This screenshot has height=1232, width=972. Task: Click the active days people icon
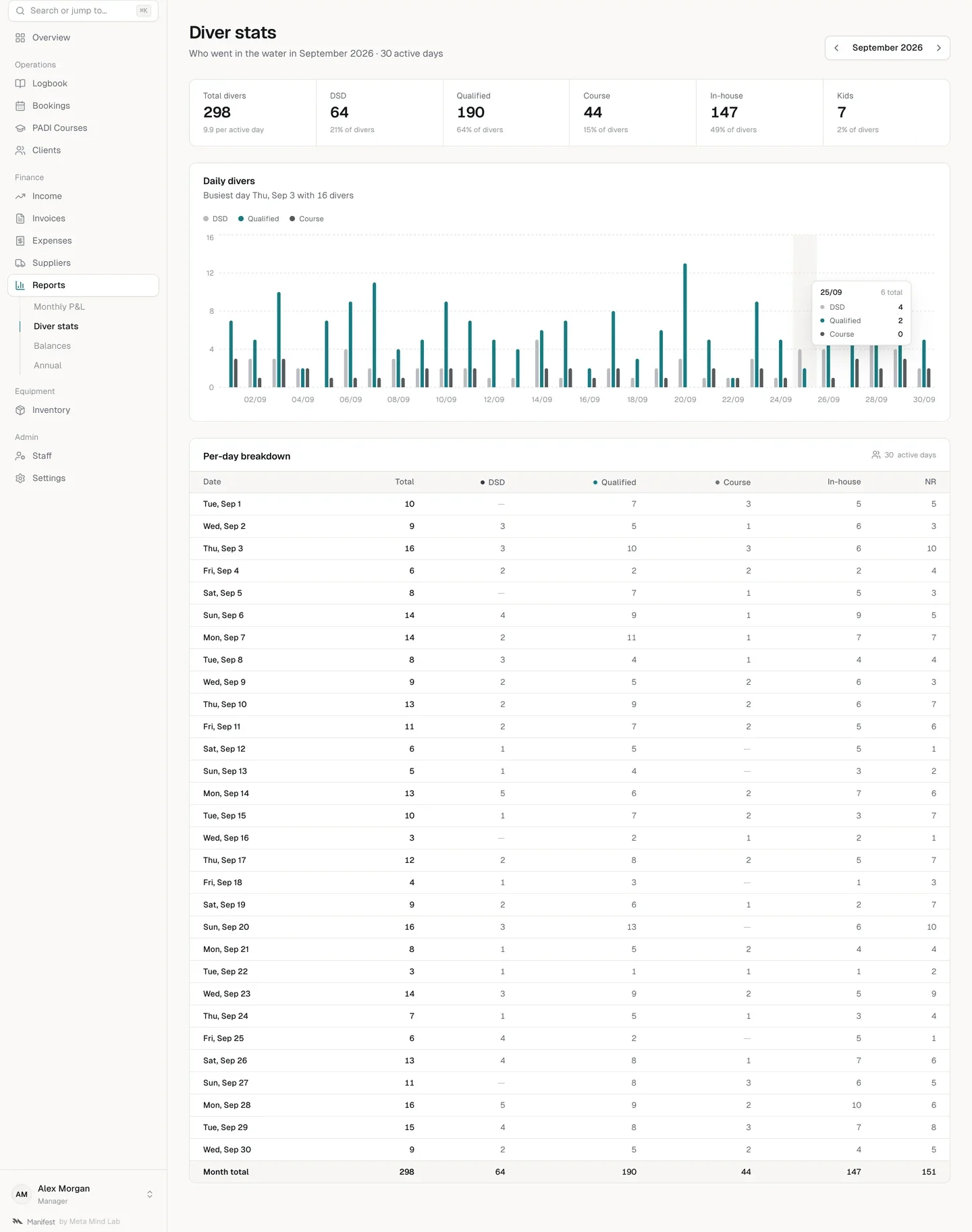[x=875, y=455]
